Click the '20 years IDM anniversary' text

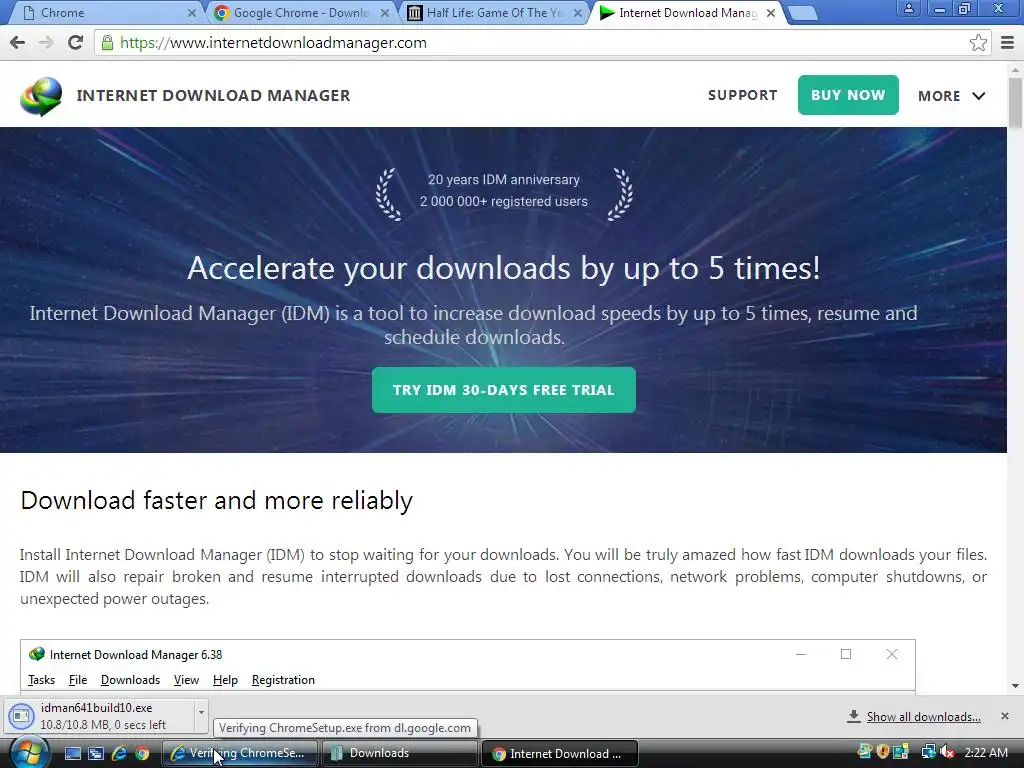[x=504, y=180]
